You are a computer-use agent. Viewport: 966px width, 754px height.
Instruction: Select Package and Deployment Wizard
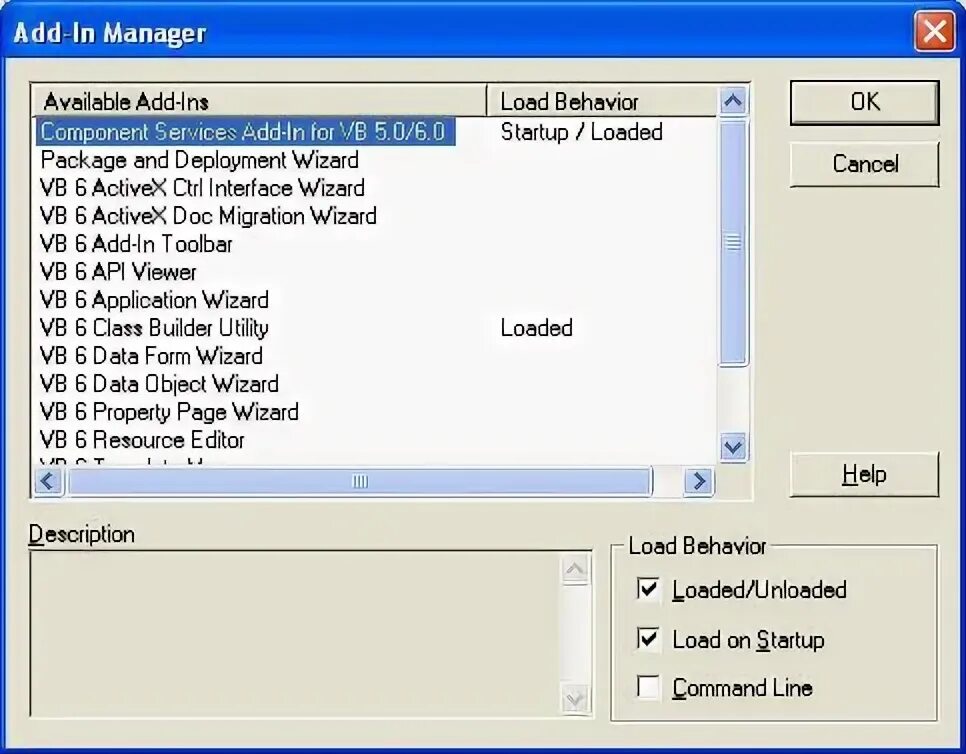[x=200, y=160]
